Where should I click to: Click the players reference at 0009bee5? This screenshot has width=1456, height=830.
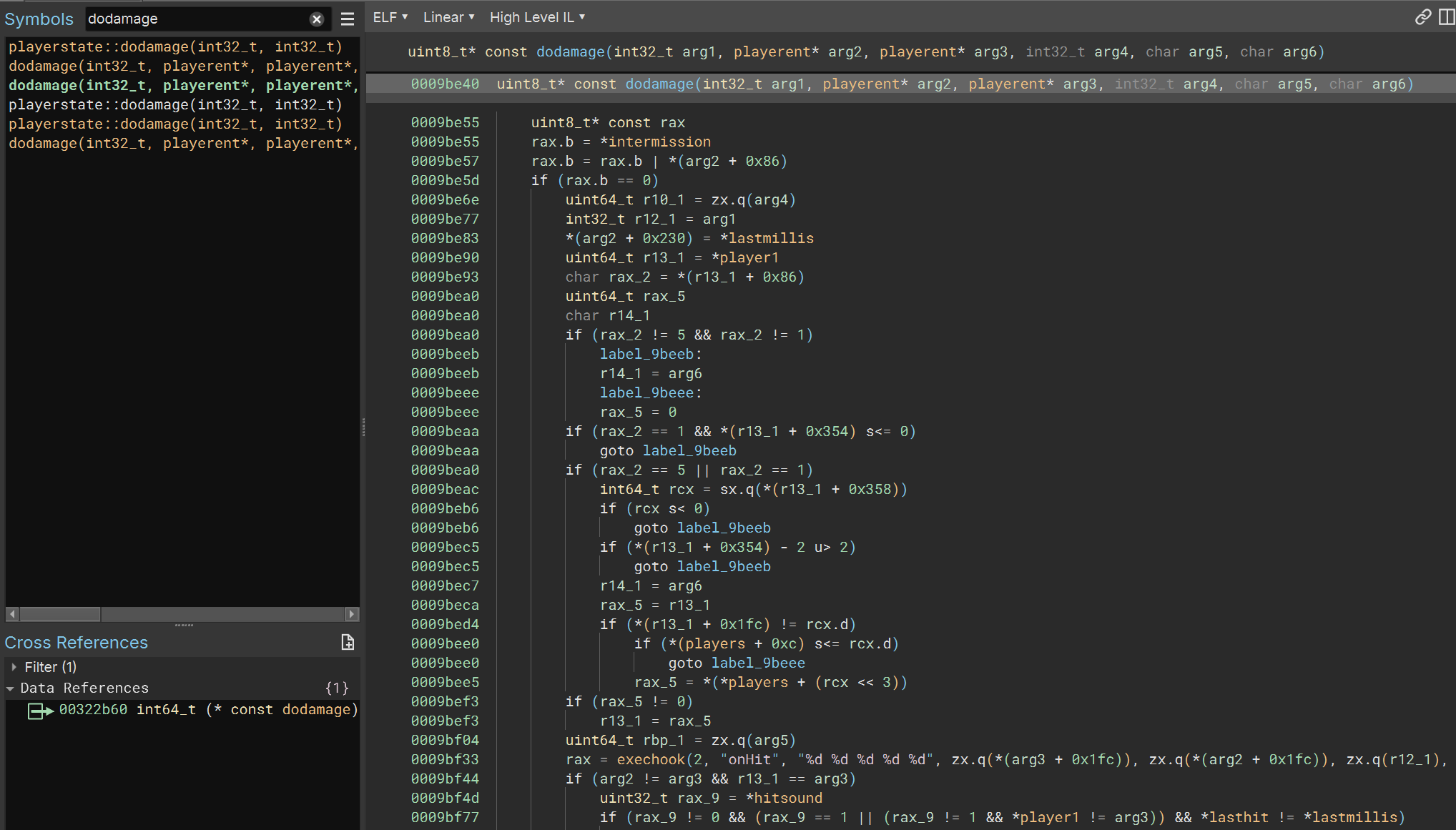pyautogui.click(x=758, y=682)
